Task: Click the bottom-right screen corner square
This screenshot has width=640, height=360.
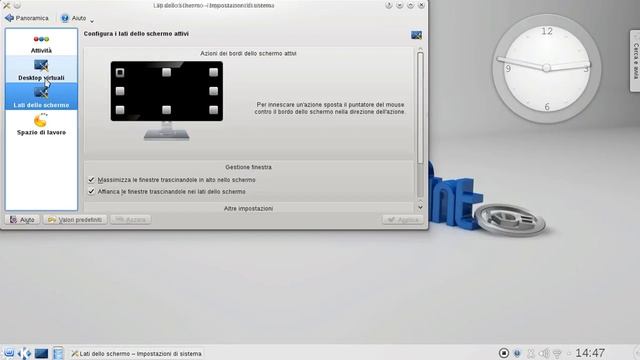Action: click(213, 110)
